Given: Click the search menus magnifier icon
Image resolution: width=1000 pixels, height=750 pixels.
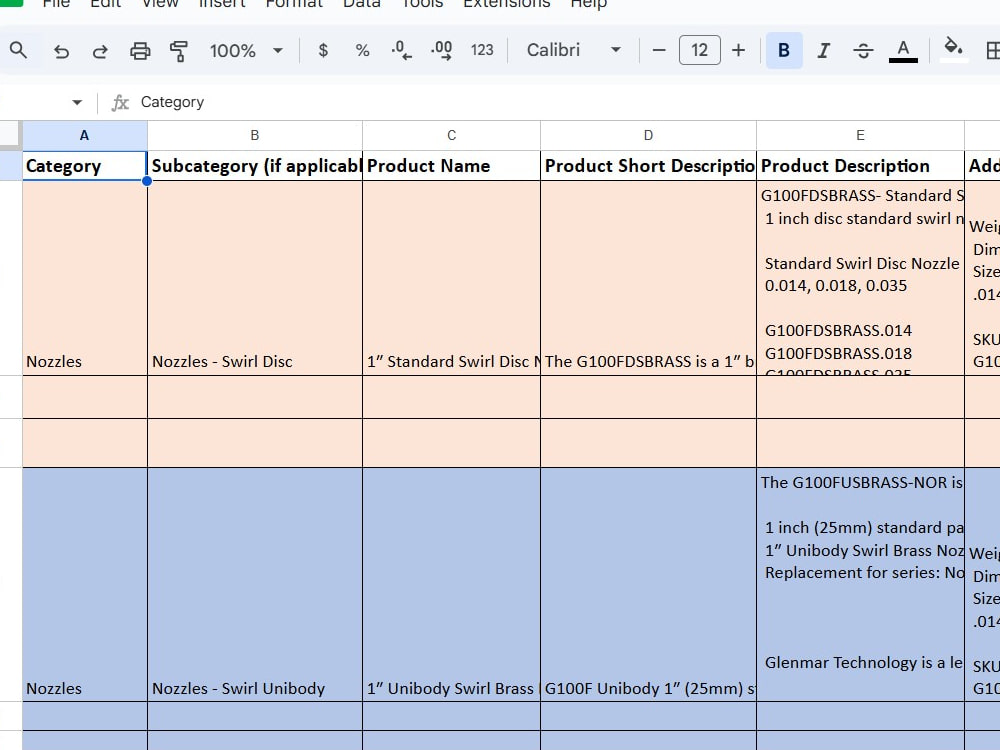Looking at the screenshot, I should (18, 50).
